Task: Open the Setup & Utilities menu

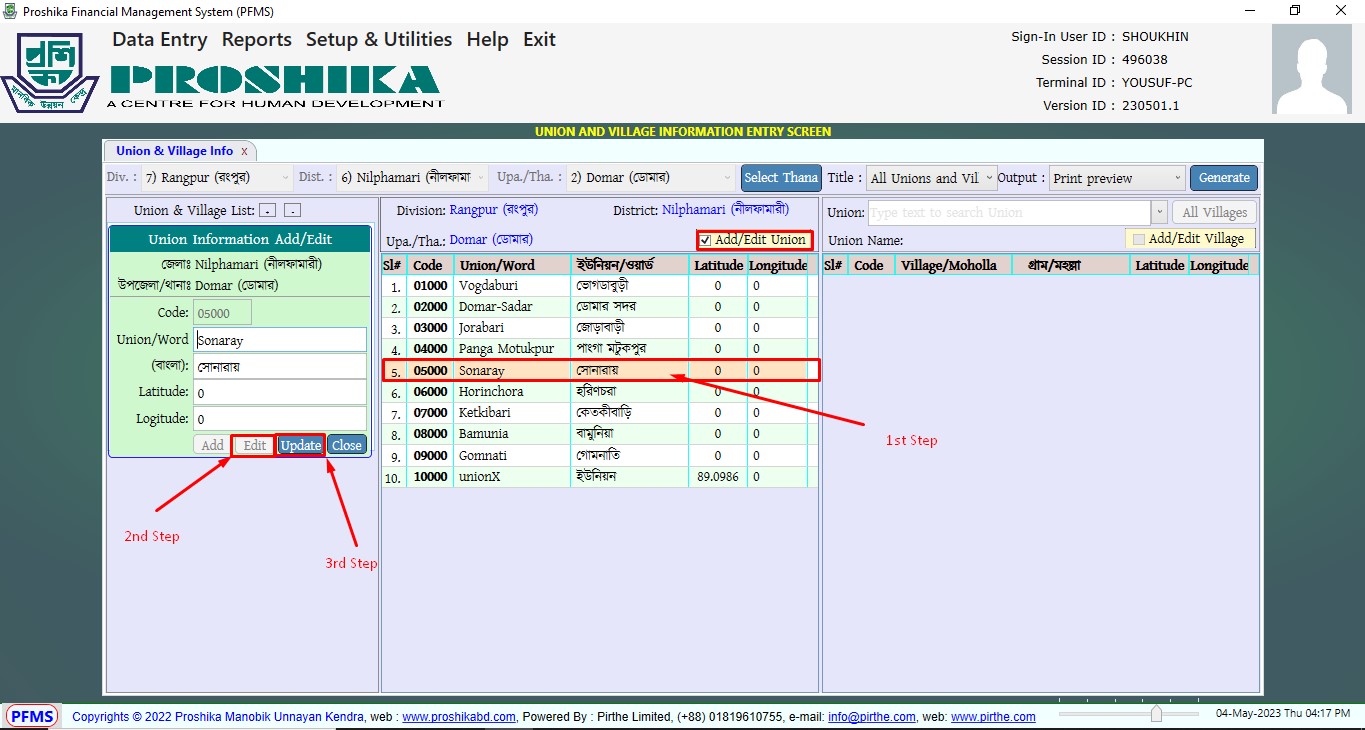Action: click(379, 40)
